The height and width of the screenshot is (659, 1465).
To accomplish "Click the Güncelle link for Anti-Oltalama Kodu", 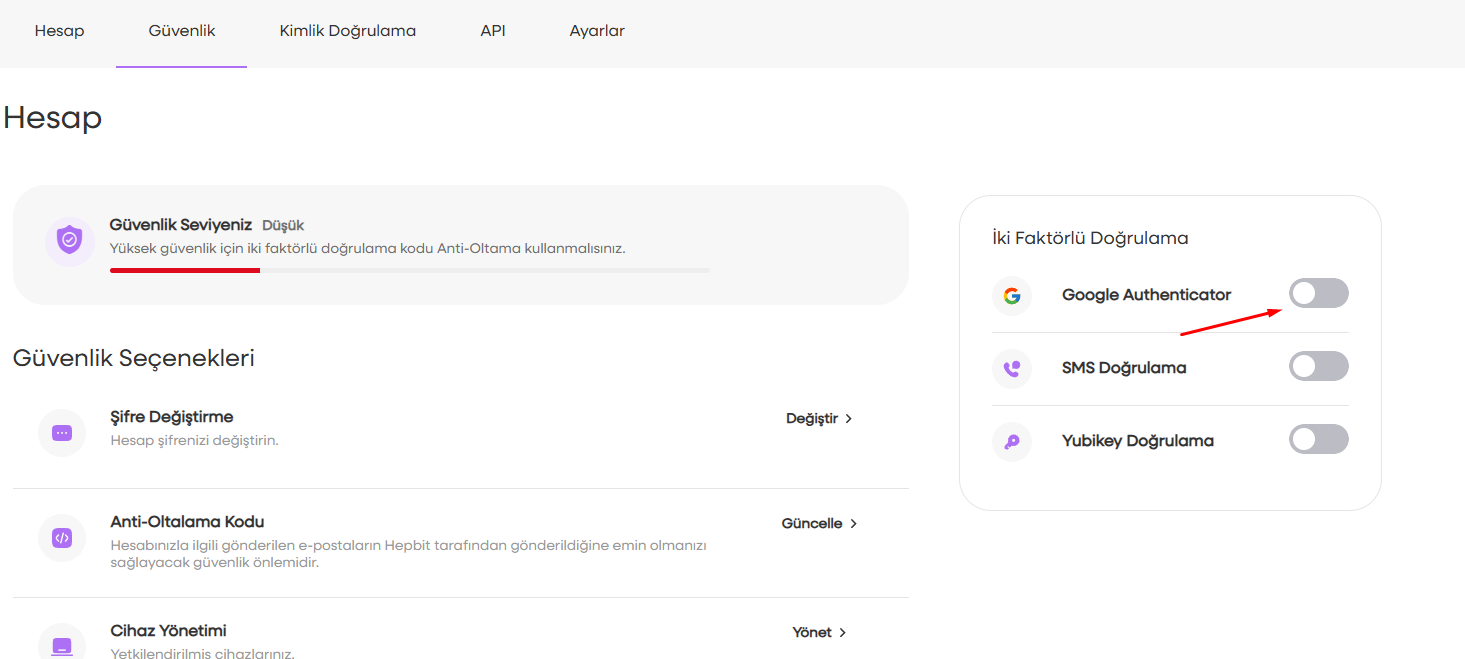I will coord(811,524).
